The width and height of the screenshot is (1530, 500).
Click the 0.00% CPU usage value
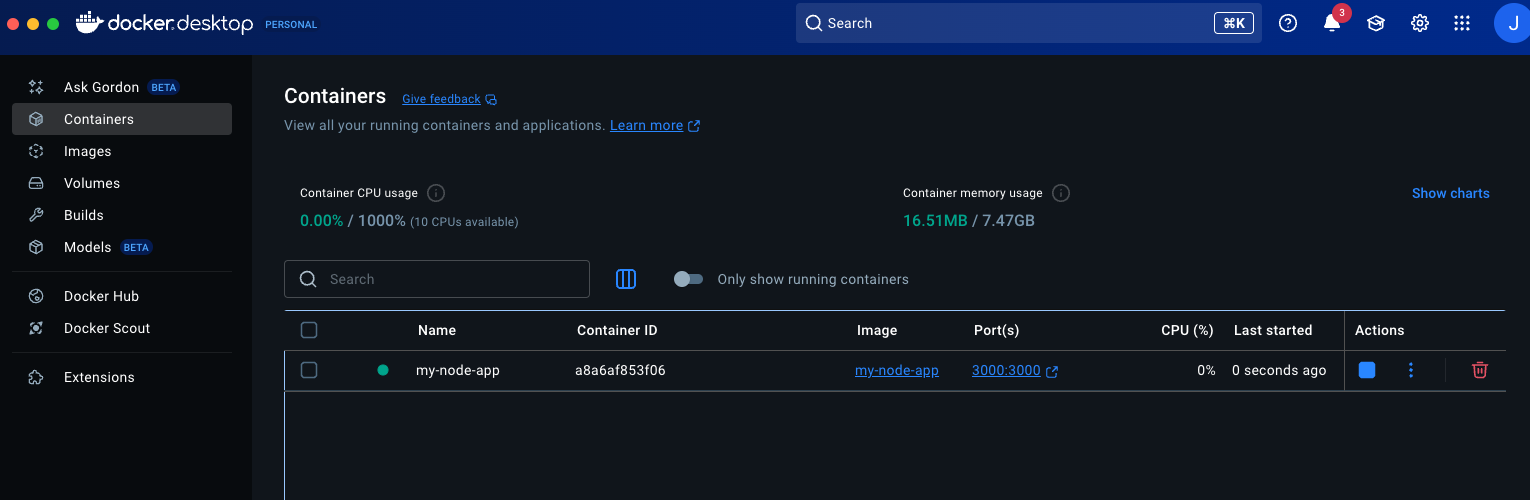pyautogui.click(x=322, y=221)
